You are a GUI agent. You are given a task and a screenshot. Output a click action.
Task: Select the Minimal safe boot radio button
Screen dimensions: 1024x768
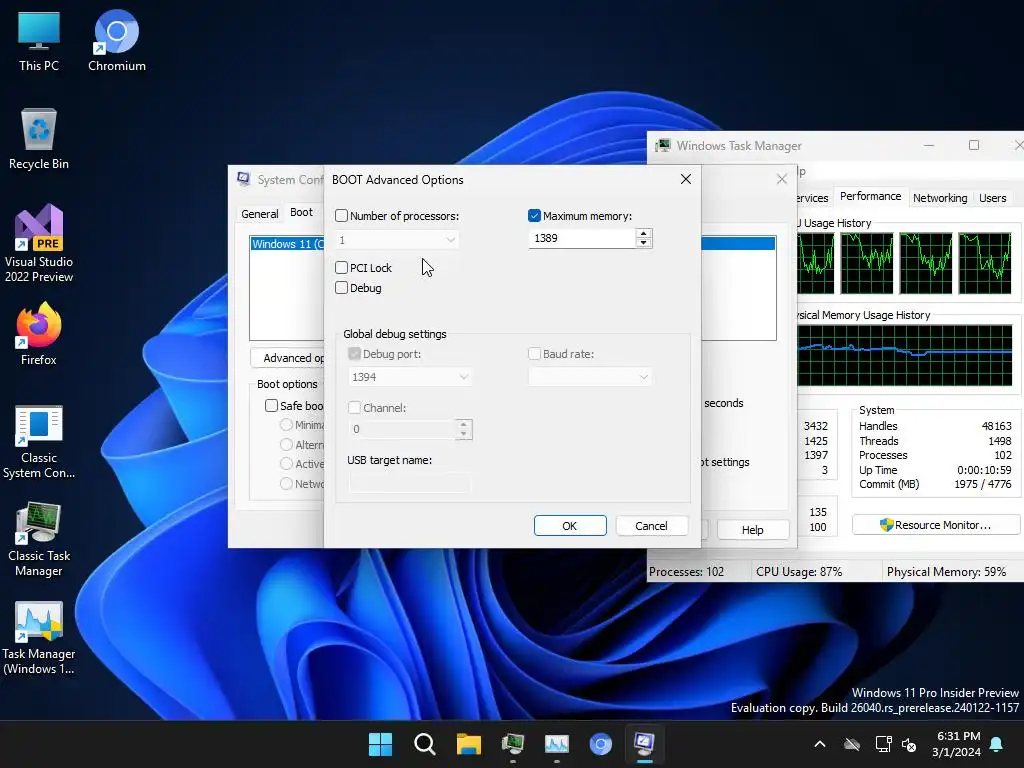click(x=286, y=424)
